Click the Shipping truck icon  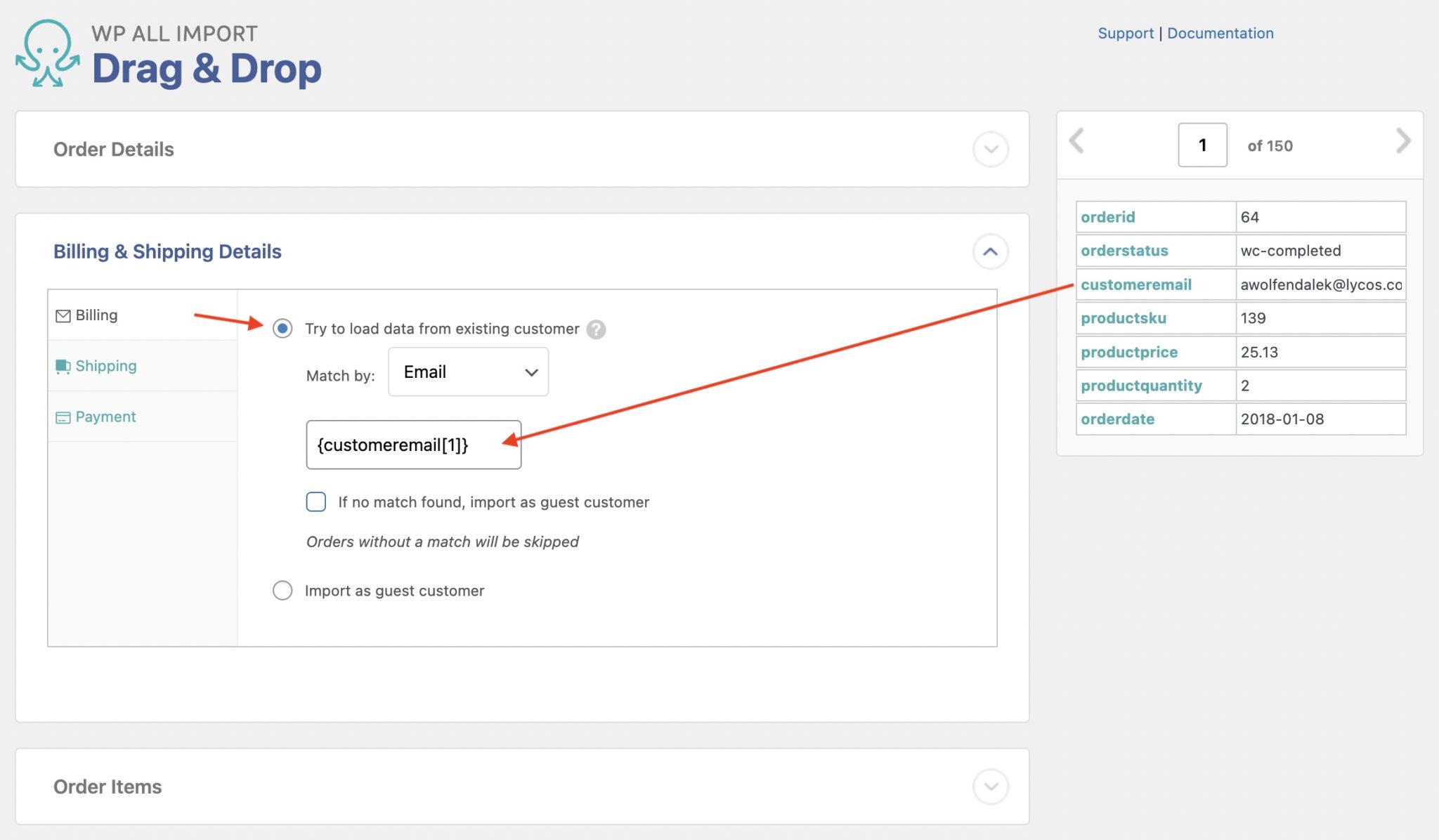click(63, 365)
